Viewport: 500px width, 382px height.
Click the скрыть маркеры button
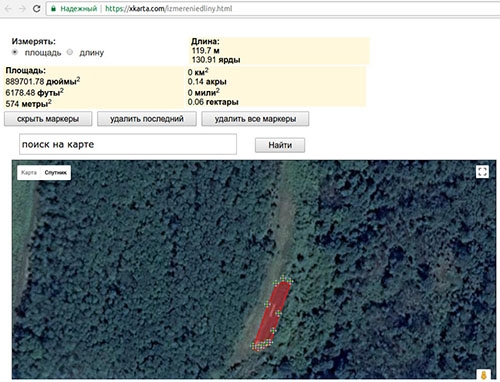48,119
